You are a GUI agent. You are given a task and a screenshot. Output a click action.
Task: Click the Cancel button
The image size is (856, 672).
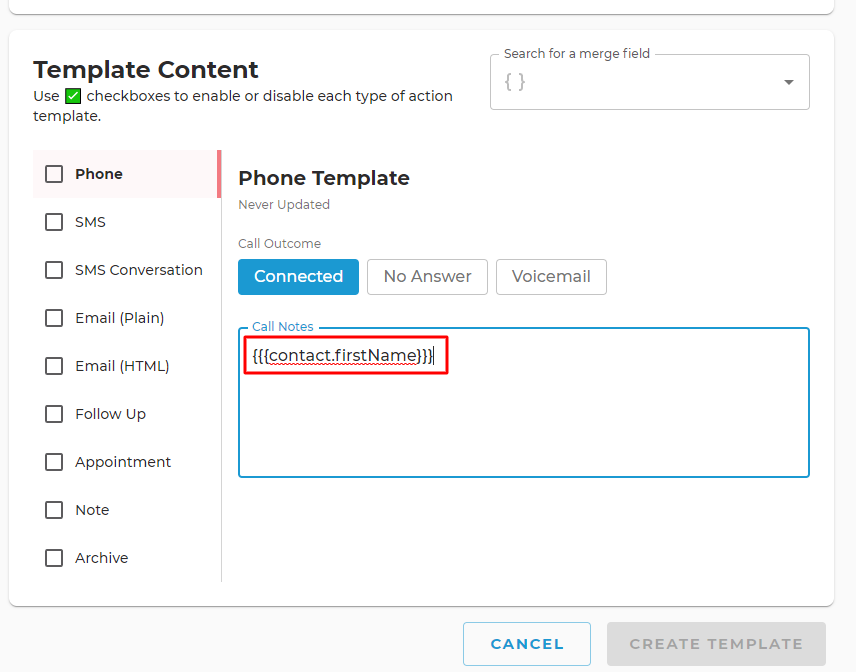(527, 644)
